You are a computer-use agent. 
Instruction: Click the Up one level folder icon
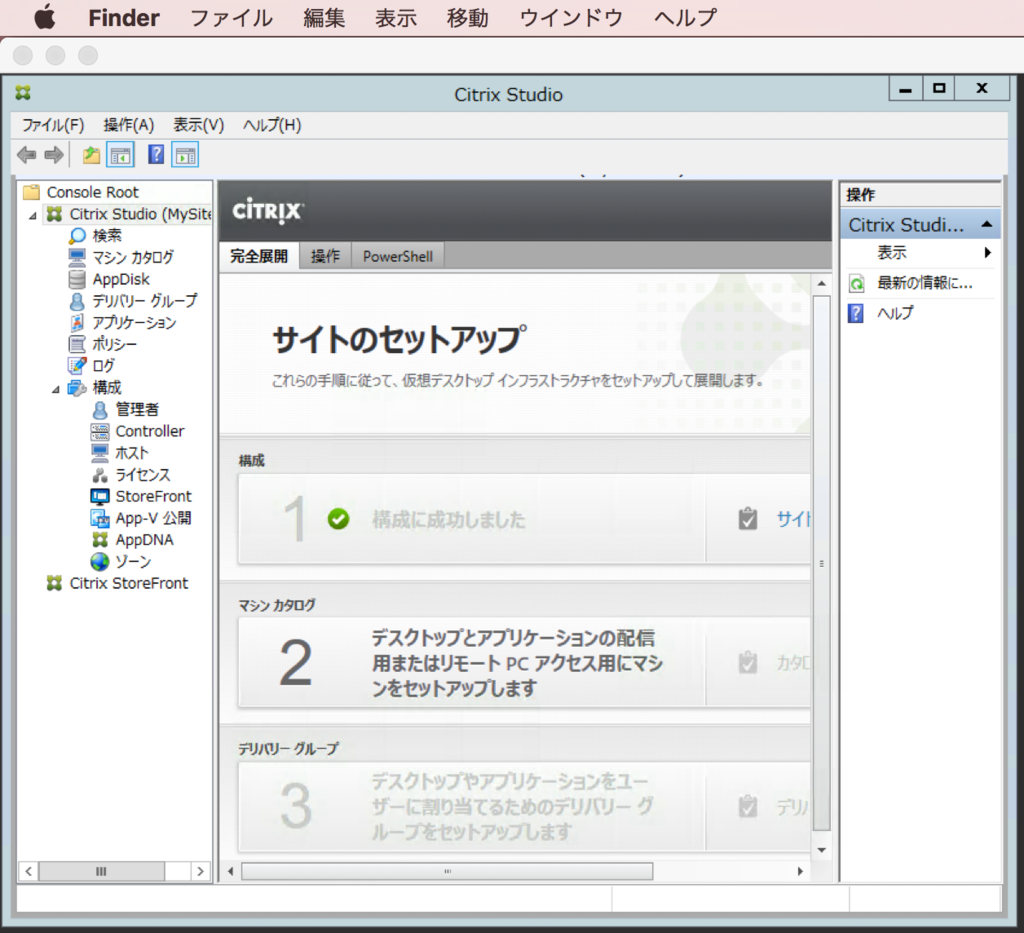pyautogui.click(x=91, y=155)
